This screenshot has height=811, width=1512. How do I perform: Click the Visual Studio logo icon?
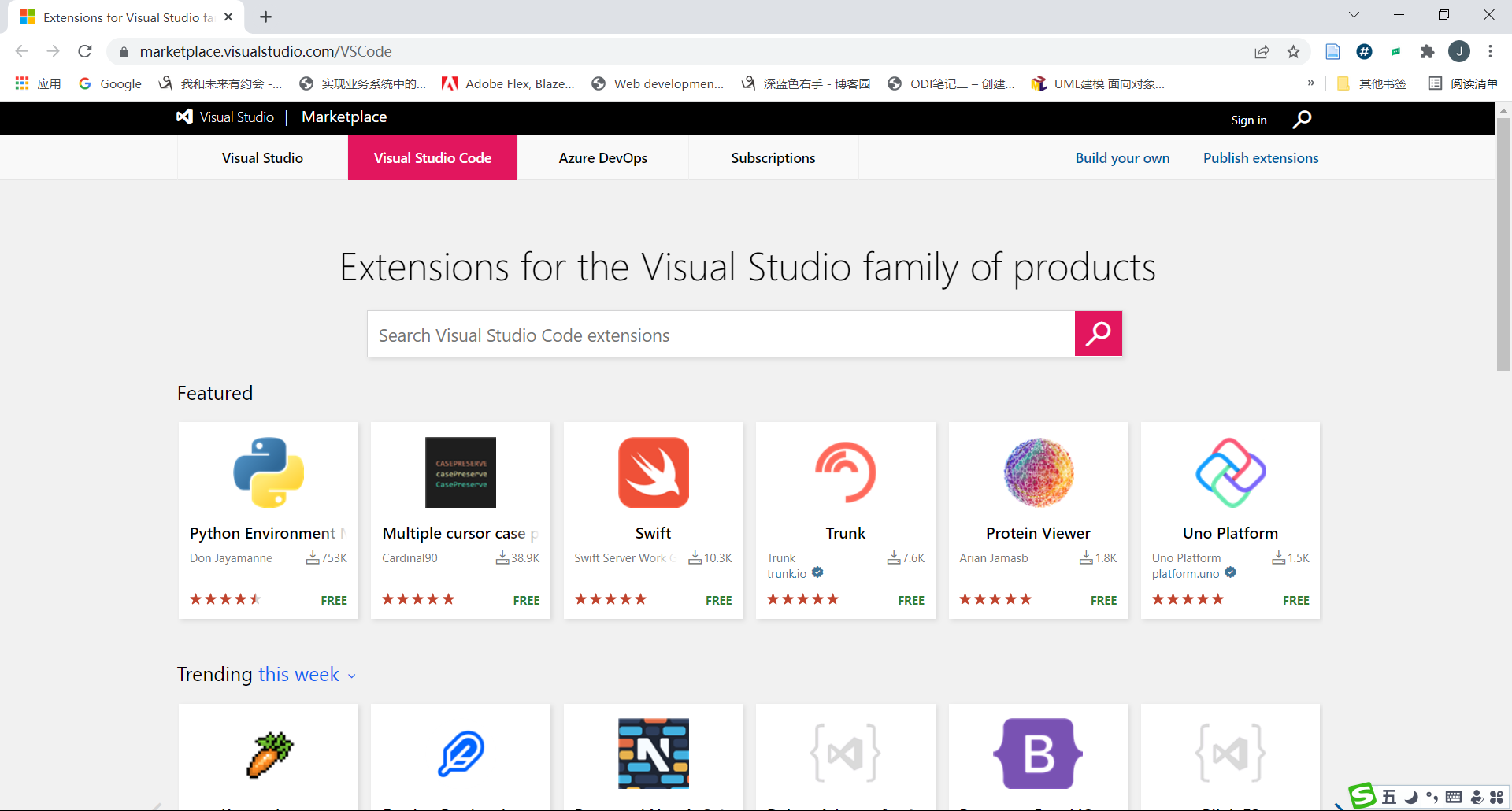pyautogui.click(x=184, y=117)
